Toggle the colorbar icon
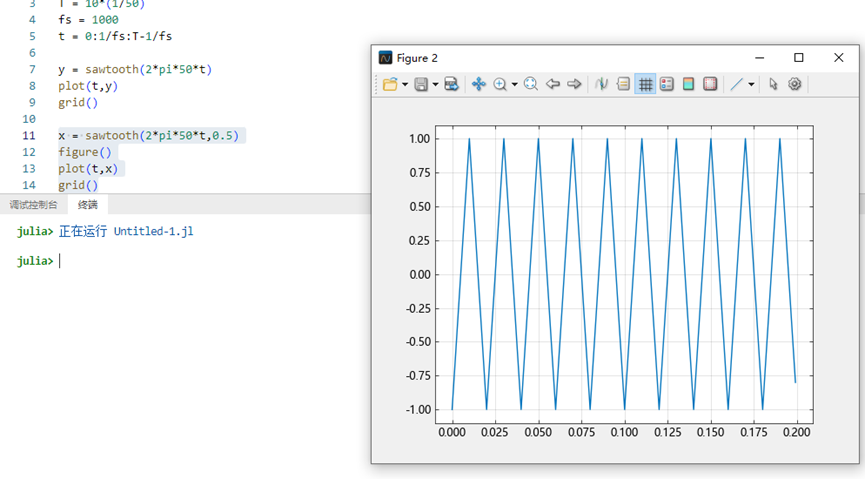865x479 pixels. (x=688, y=84)
